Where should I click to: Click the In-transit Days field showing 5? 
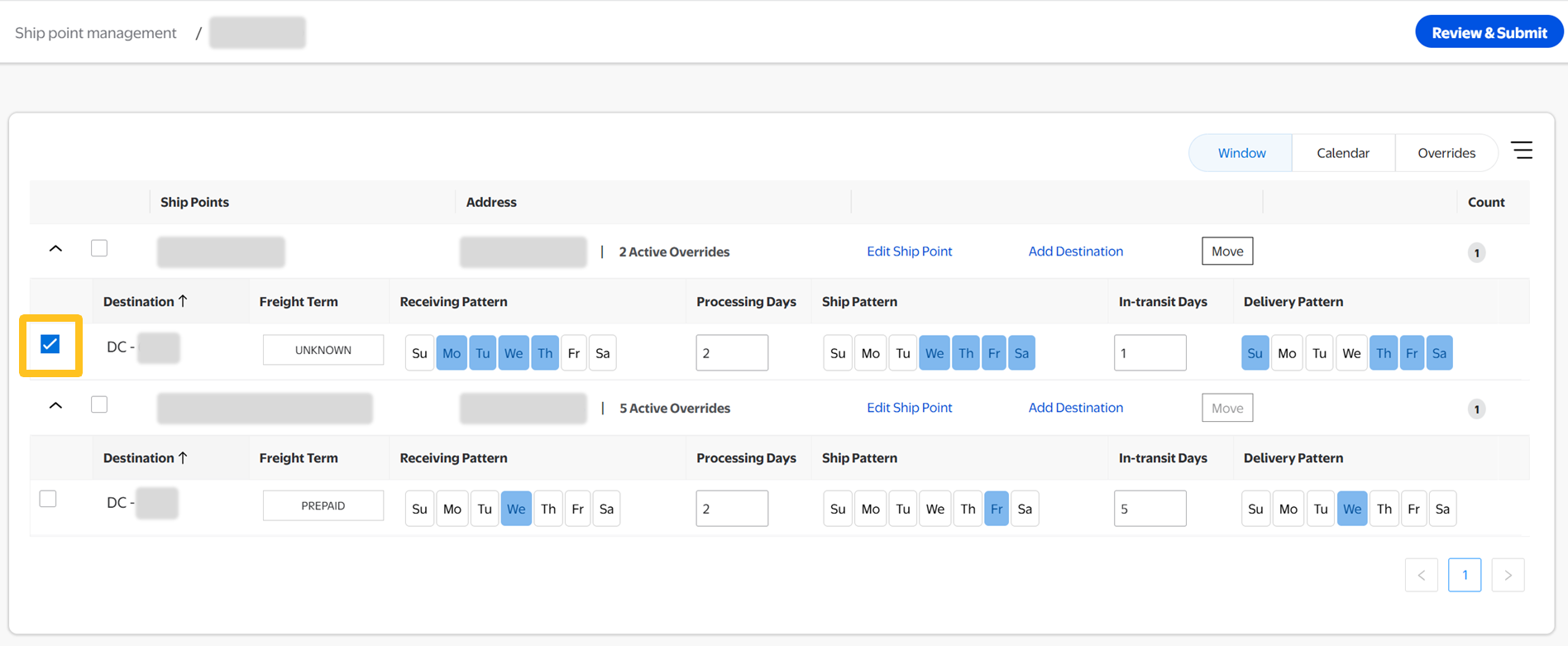1150,509
